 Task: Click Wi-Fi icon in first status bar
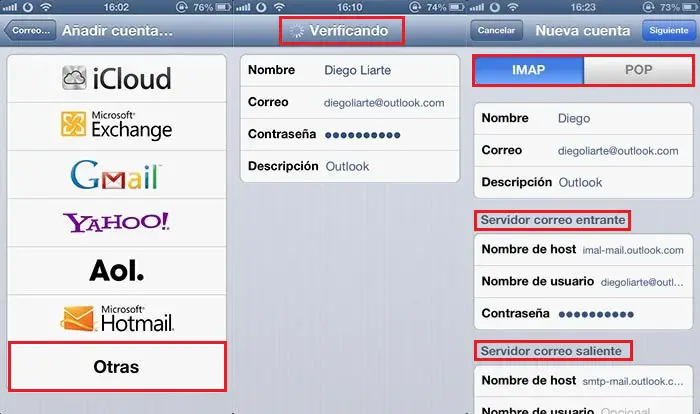point(46,7)
